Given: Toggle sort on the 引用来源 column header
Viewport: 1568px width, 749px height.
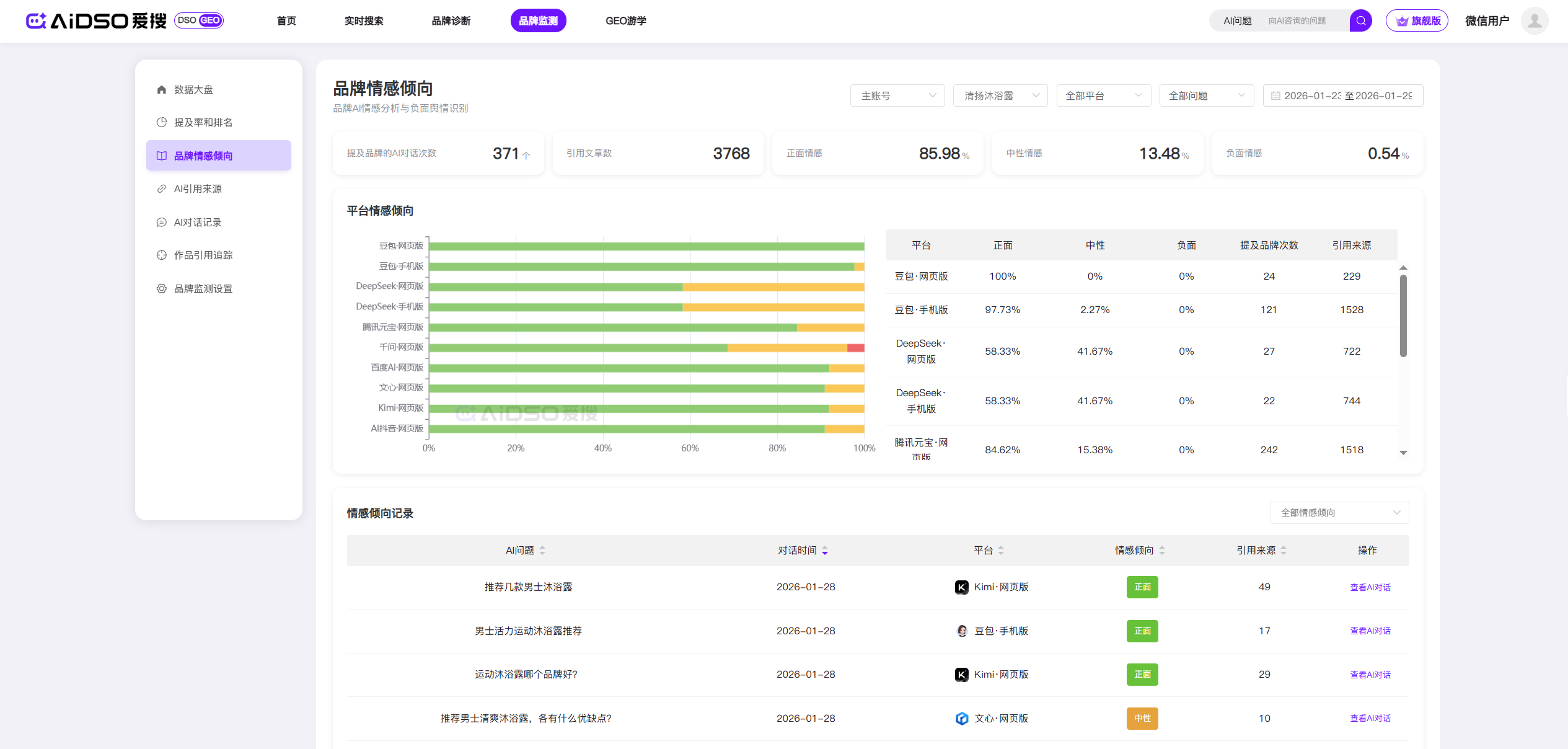Looking at the screenshot, I should 1261,550.
